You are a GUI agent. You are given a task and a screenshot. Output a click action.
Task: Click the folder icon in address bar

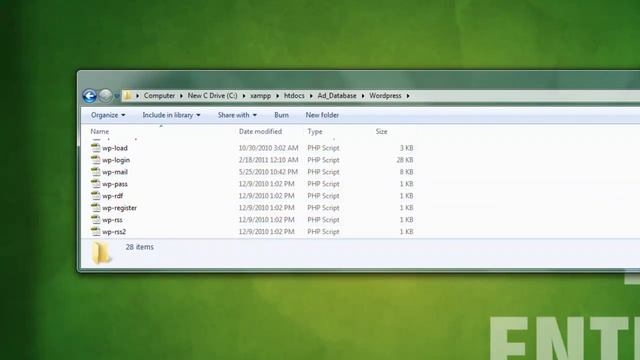(127, 96)
